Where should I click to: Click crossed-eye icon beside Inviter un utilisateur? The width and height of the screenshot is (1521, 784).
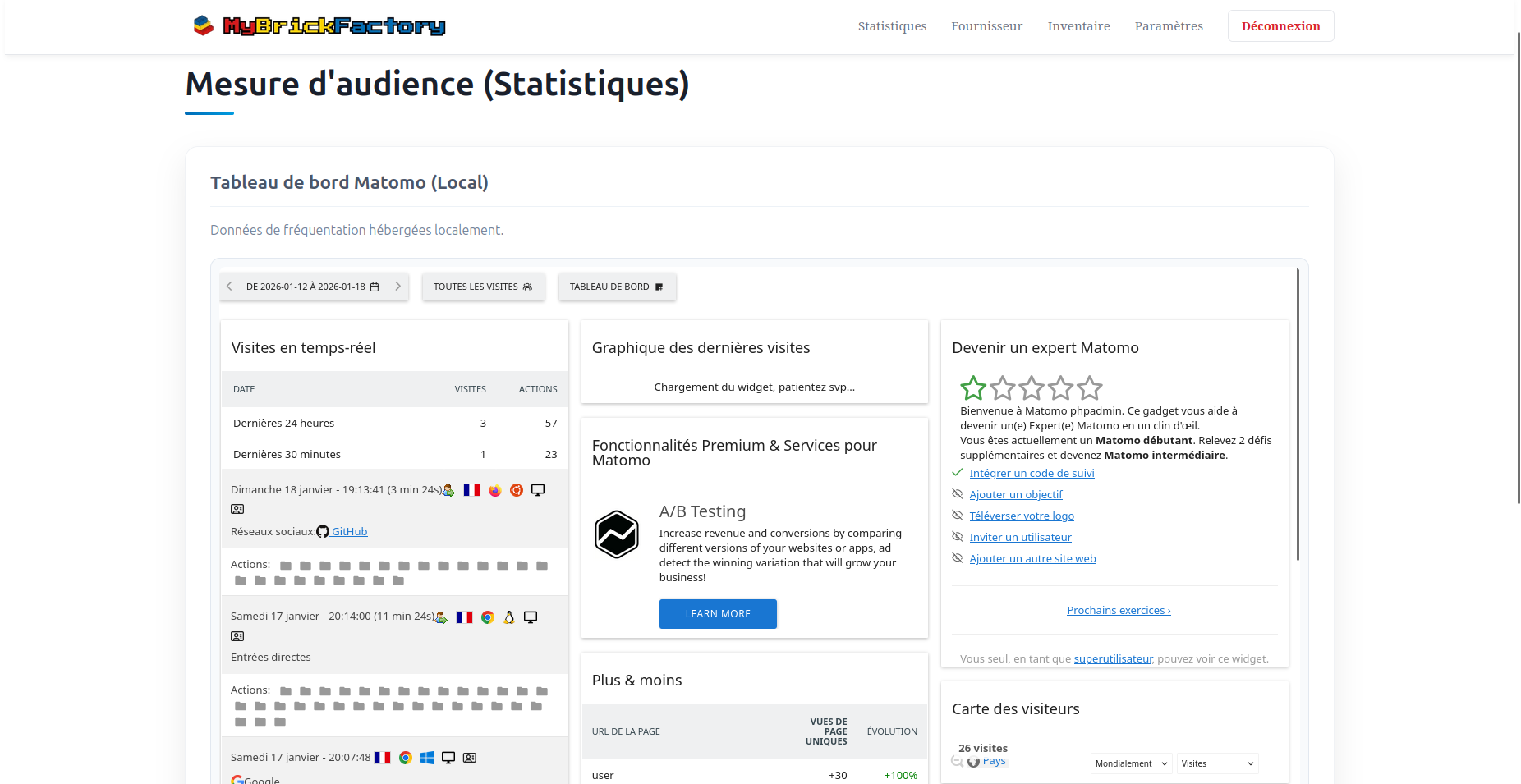957,537
